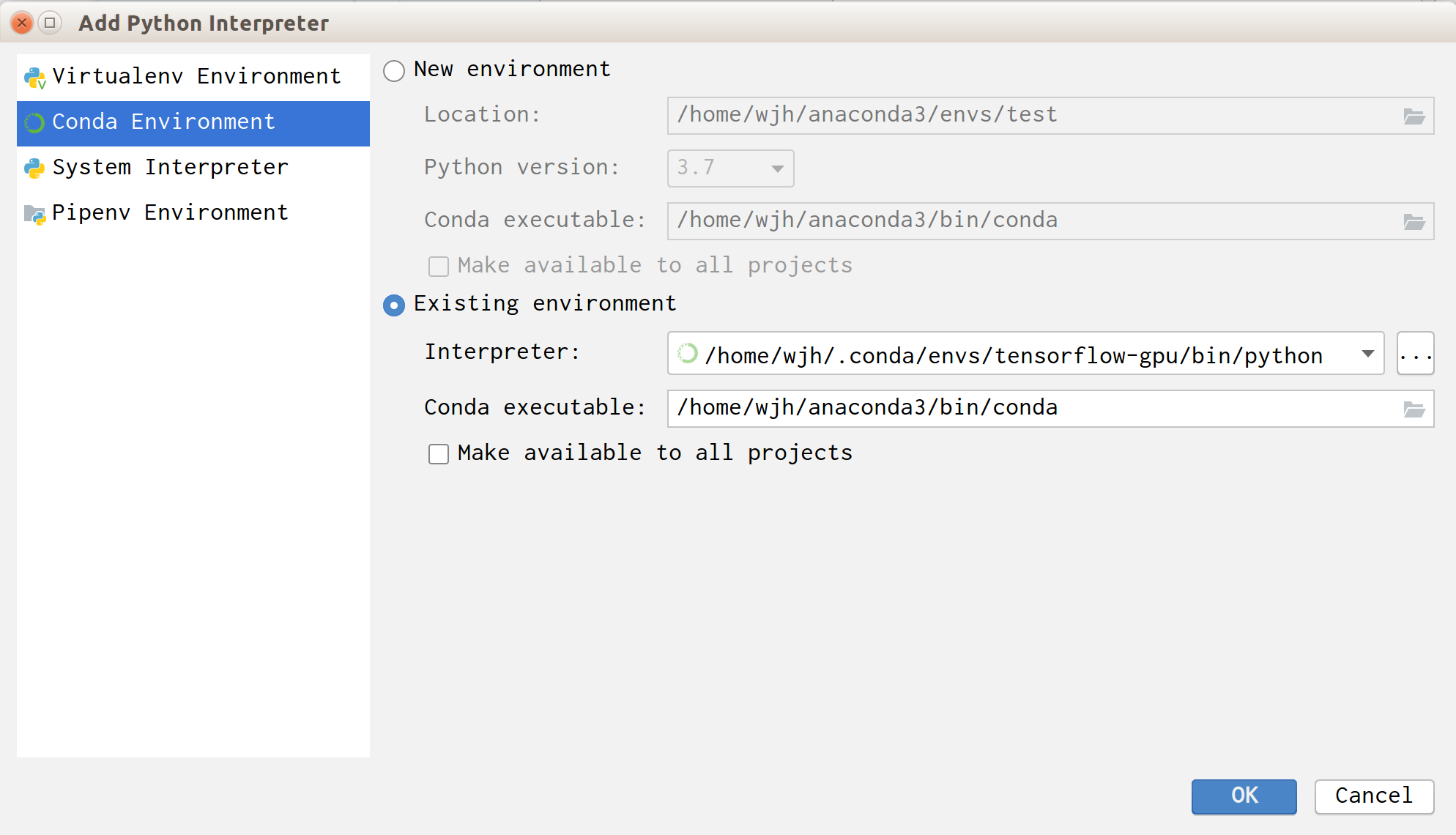
Task: Enable Make available to all projects under Existing environment
Action: 439,454
